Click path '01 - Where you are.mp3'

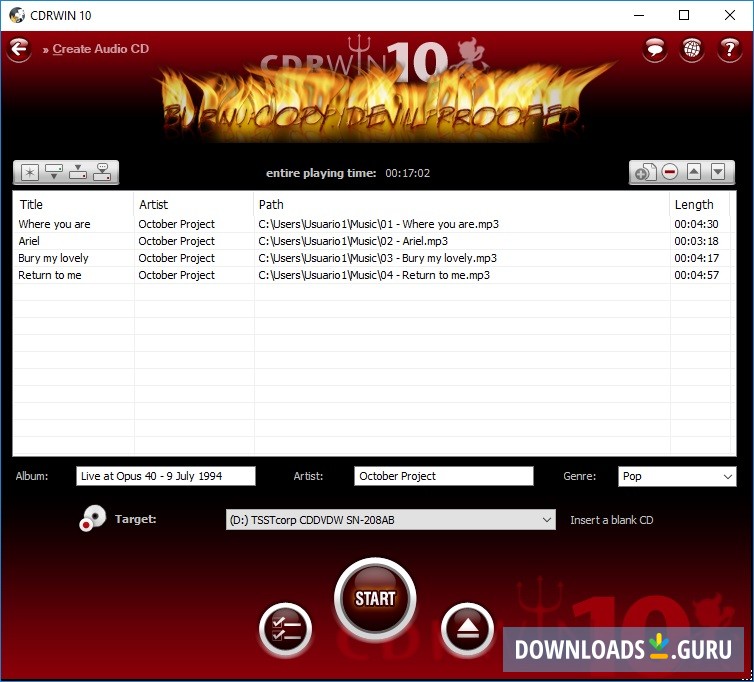click(378, 224)
